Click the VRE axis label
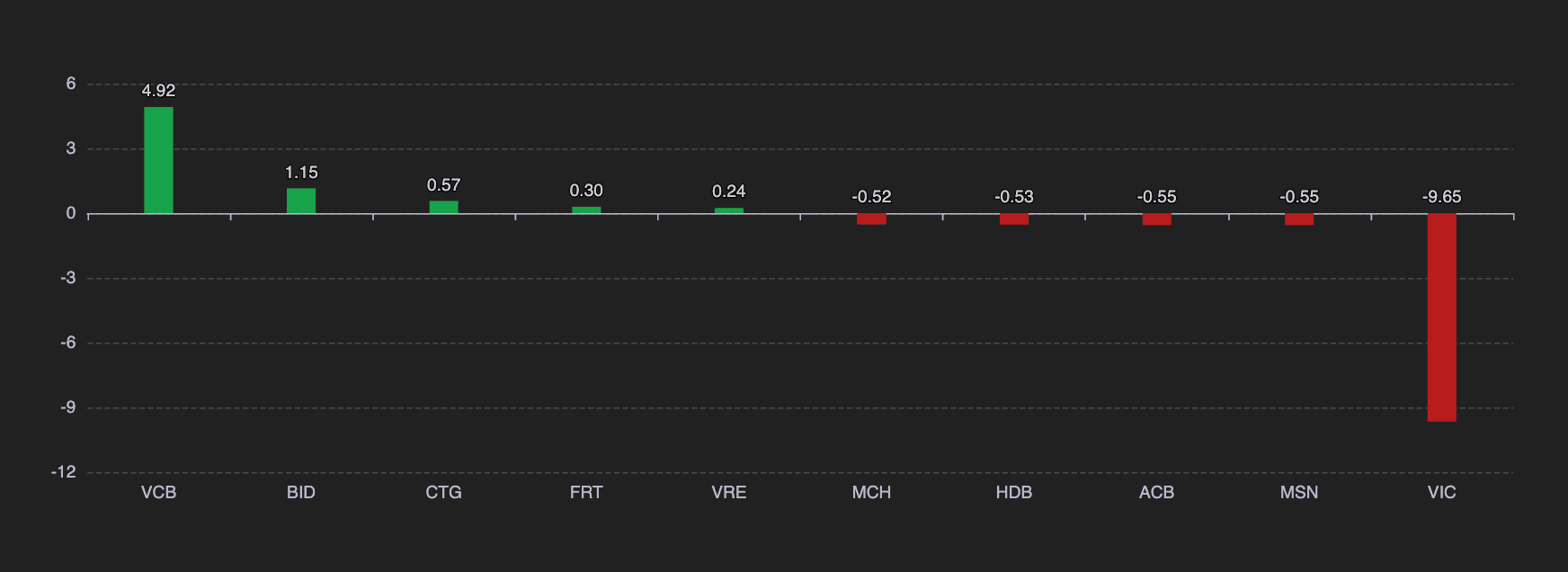This screenshot has width=1568, height=572. pyautogui.click(x=728, y=493)
